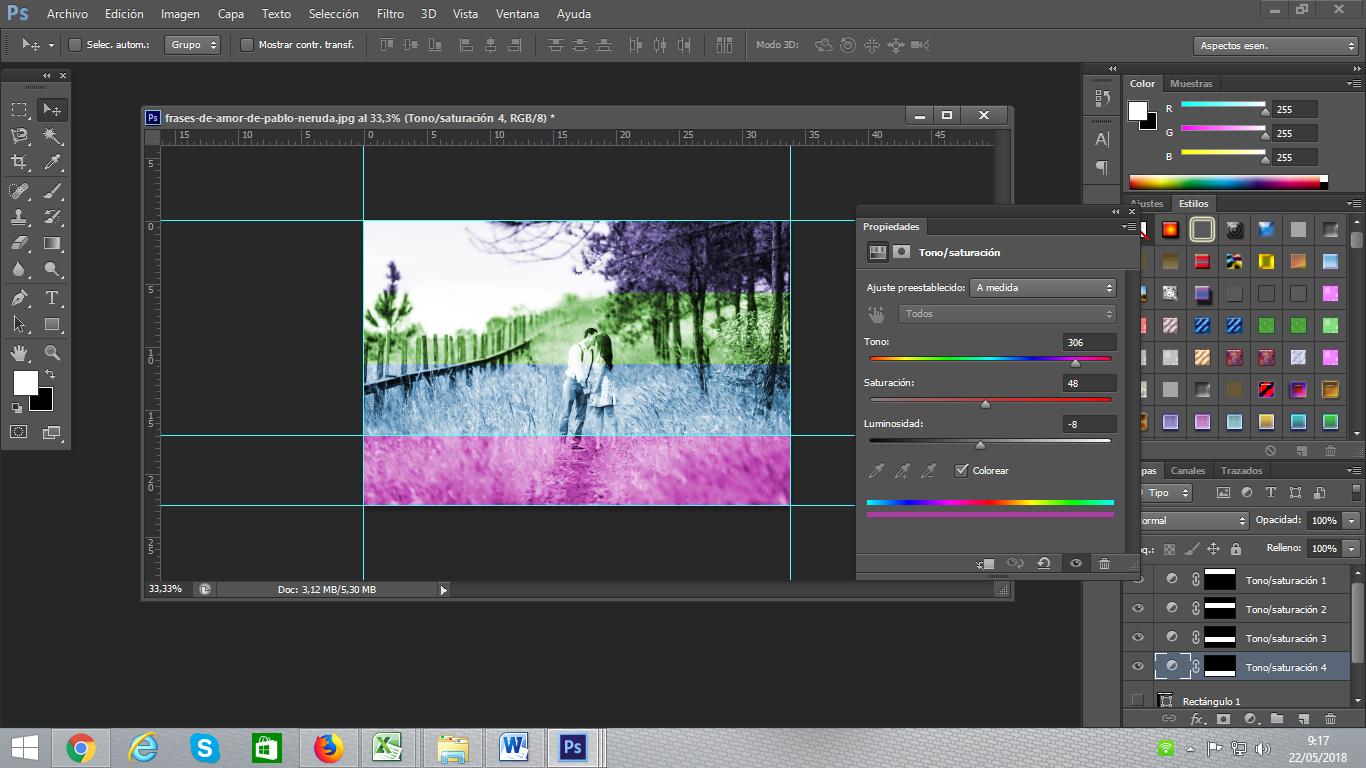Select Tono/saturación 2 layer mask thumbnail

click(1220, 609)
